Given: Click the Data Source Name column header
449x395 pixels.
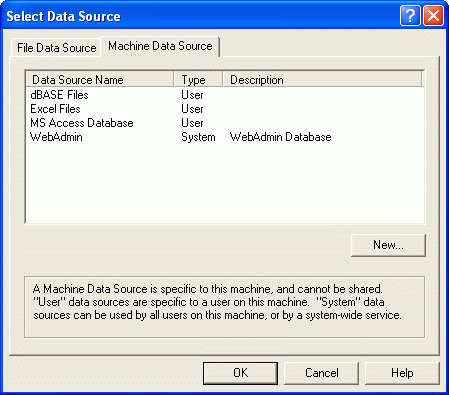Looking at the screenshot, I should 100,80.
